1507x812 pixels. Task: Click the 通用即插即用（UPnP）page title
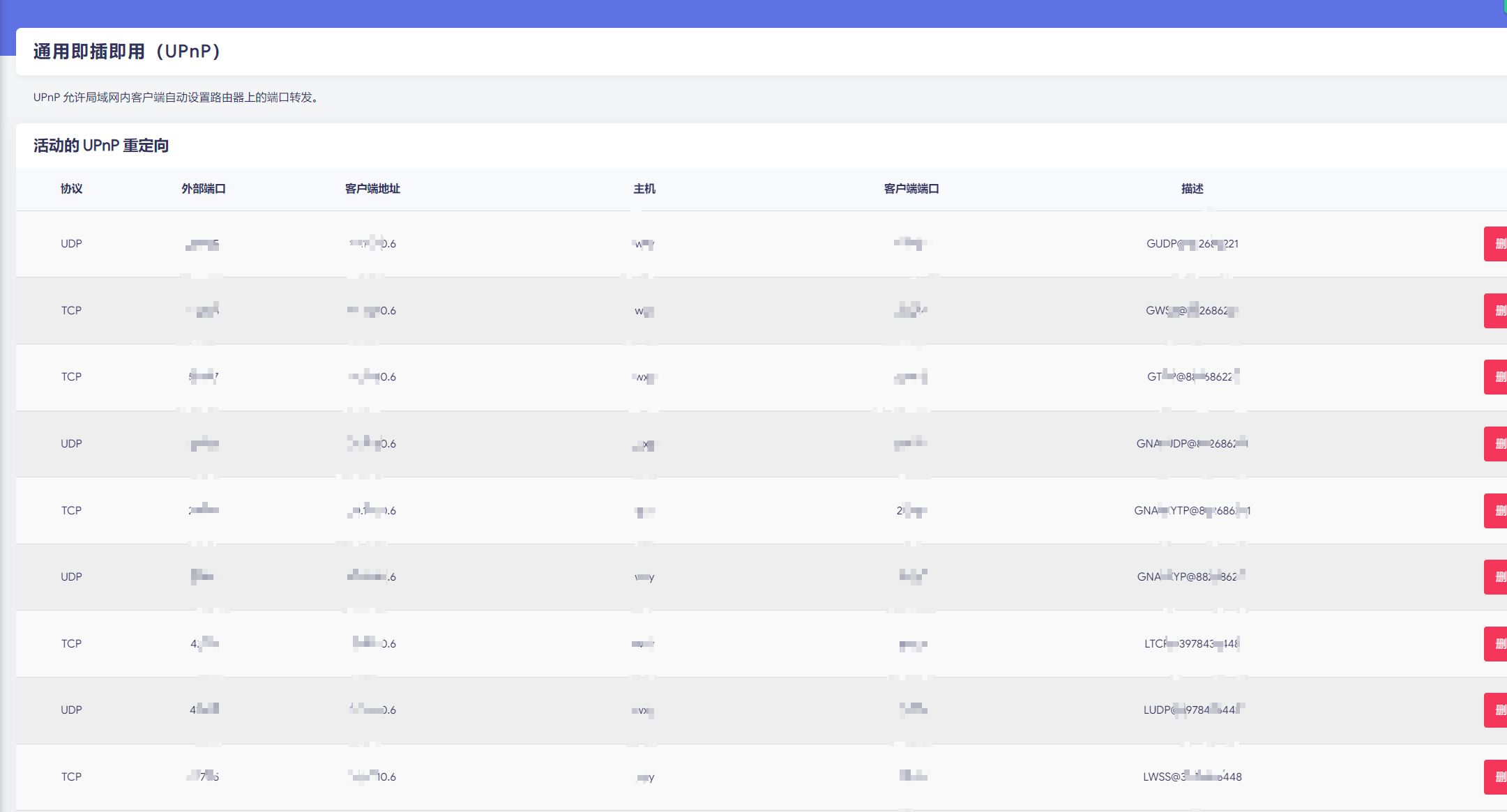pyautogui.click(x=127, y=52)
